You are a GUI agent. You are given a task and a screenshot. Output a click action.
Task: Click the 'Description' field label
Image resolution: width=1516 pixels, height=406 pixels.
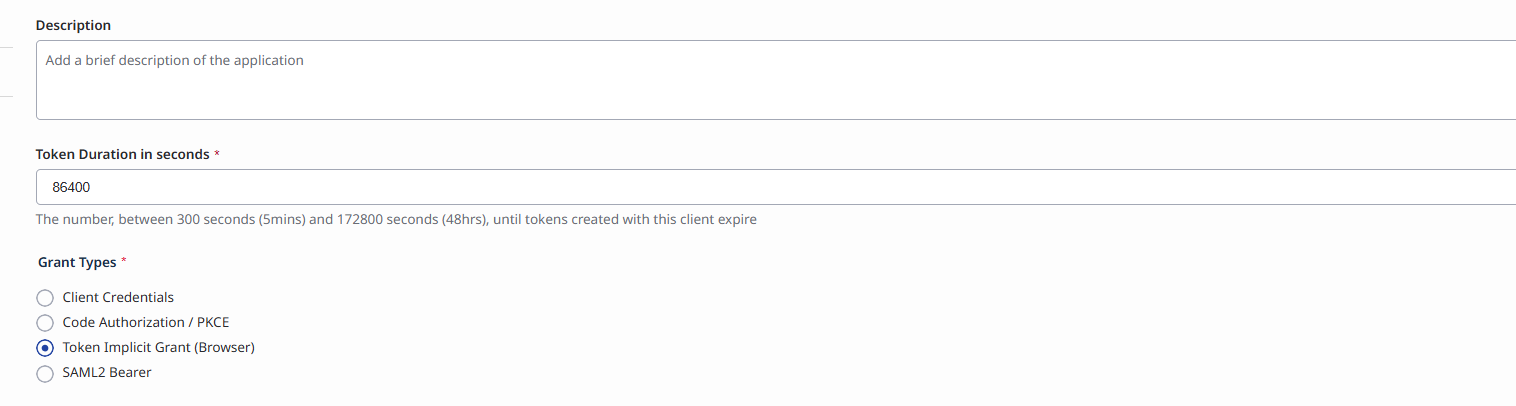[x=73, y=25]
